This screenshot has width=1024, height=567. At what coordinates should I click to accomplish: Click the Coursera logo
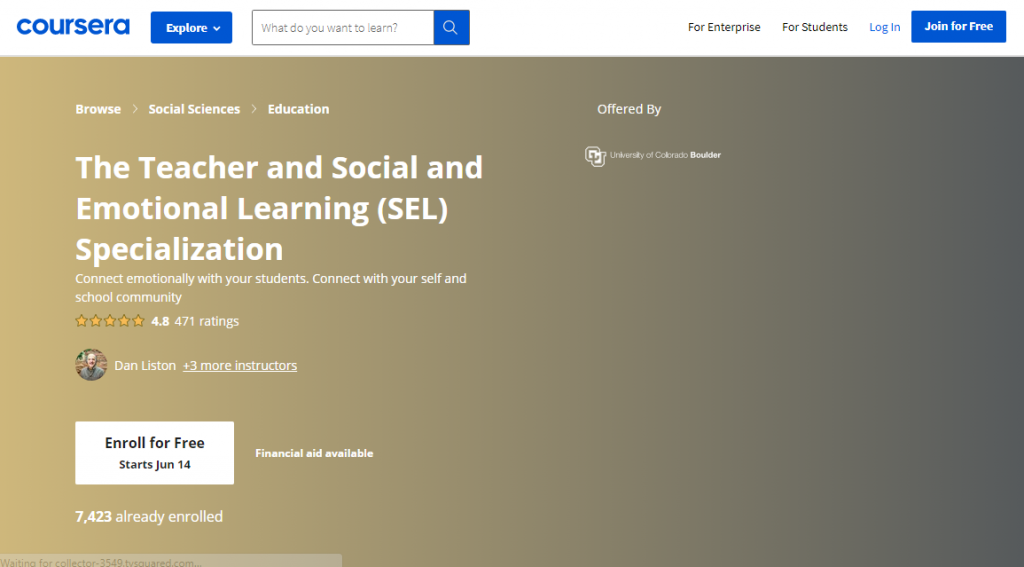click(73, 27)
